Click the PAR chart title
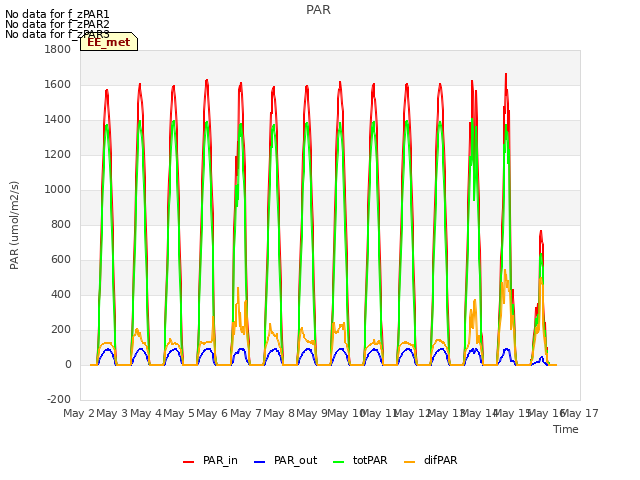This screenshot has width=640, height=480. (318, 10)
